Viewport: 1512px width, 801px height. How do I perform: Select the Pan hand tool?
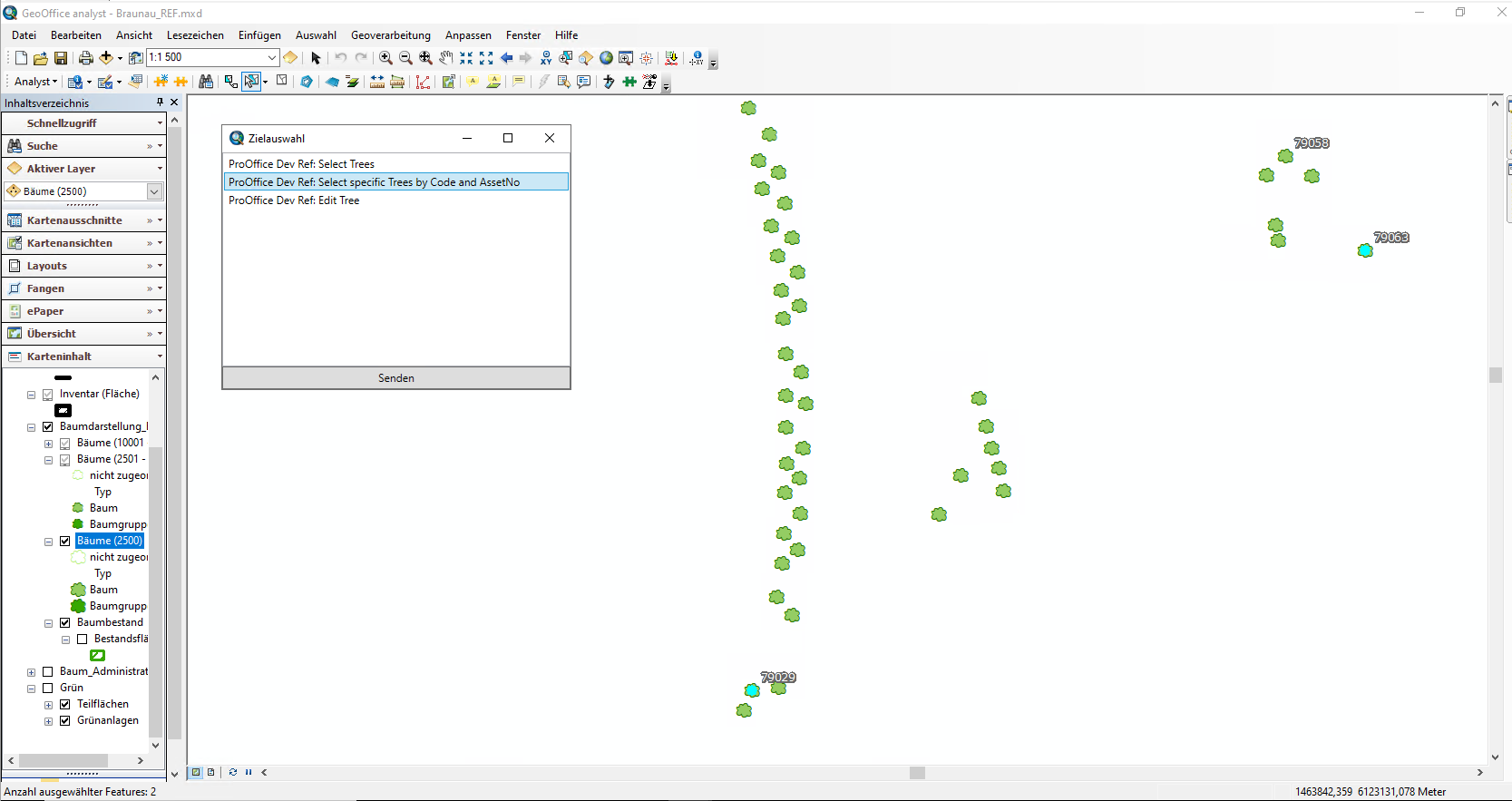point(445,58)
